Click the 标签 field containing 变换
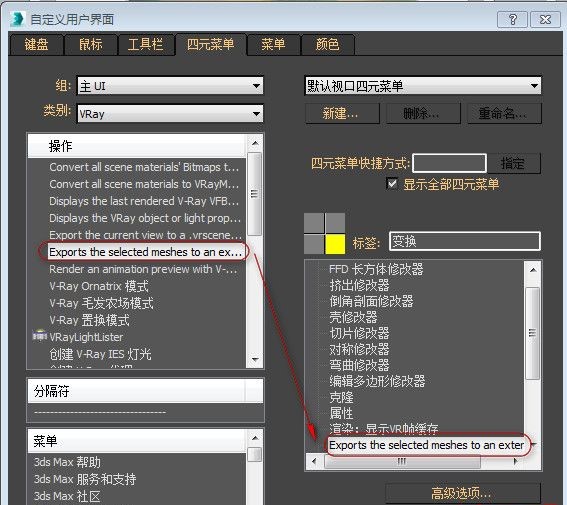Viewport: 567px width, 505px height. coord(465,241)
